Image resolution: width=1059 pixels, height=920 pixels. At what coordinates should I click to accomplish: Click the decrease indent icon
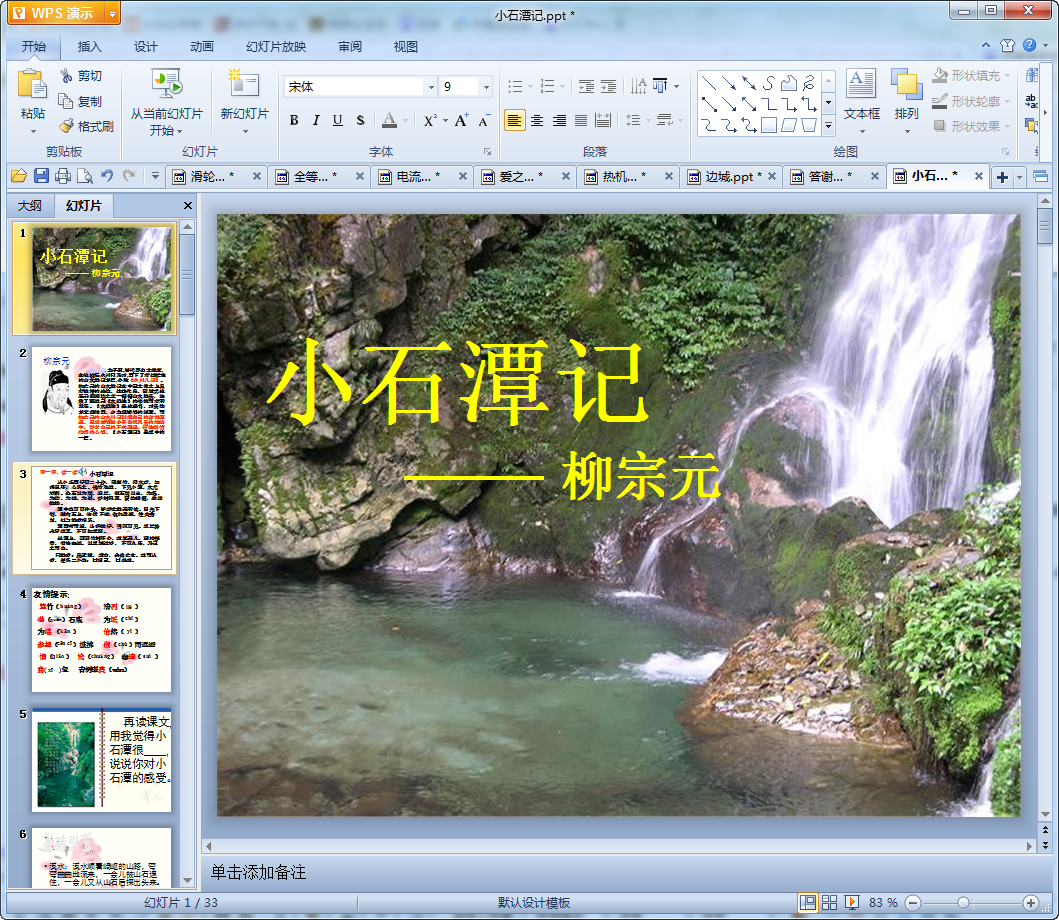[x=586, y=86]
